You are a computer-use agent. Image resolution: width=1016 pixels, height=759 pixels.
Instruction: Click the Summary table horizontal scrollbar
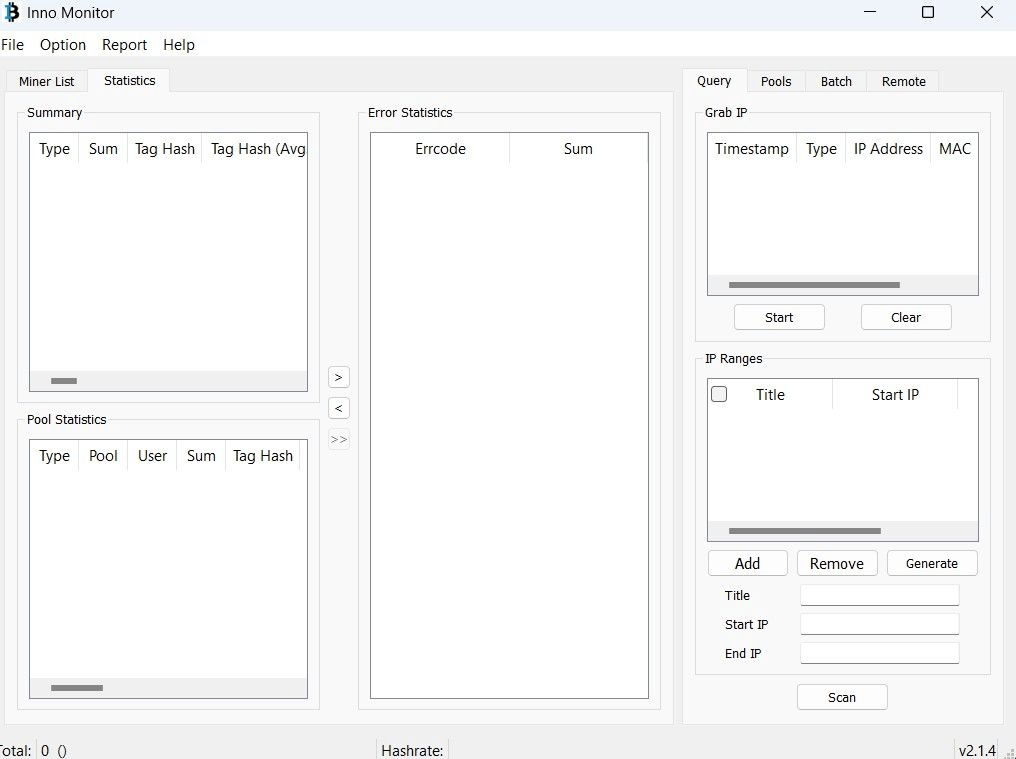[x=64, y=381]
